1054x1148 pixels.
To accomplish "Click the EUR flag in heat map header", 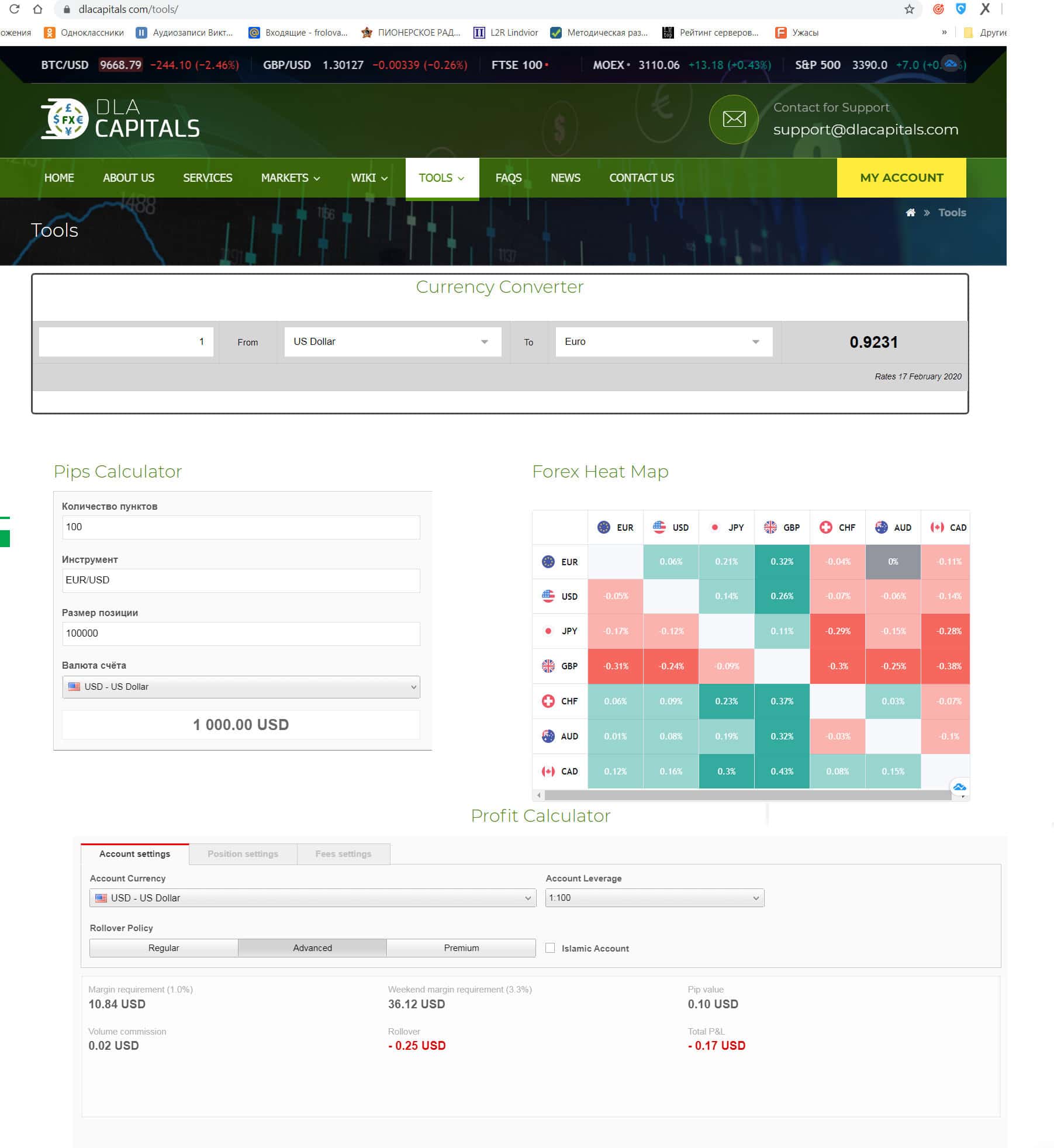I will click(604, 527).
